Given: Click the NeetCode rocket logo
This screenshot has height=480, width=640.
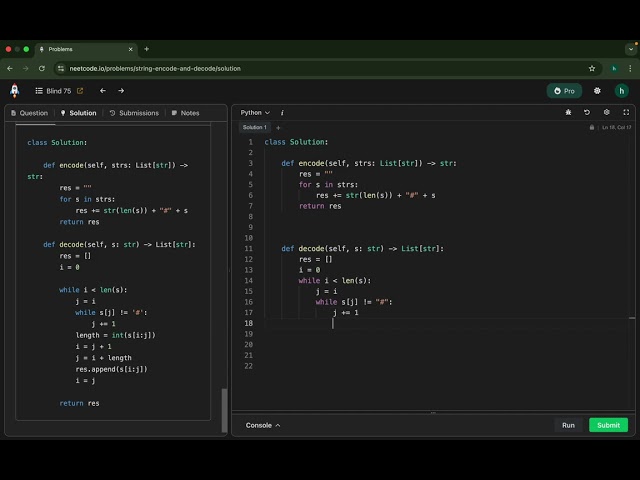Looking at the screenshot, I should pyautogui.click(x=15, y=90).
